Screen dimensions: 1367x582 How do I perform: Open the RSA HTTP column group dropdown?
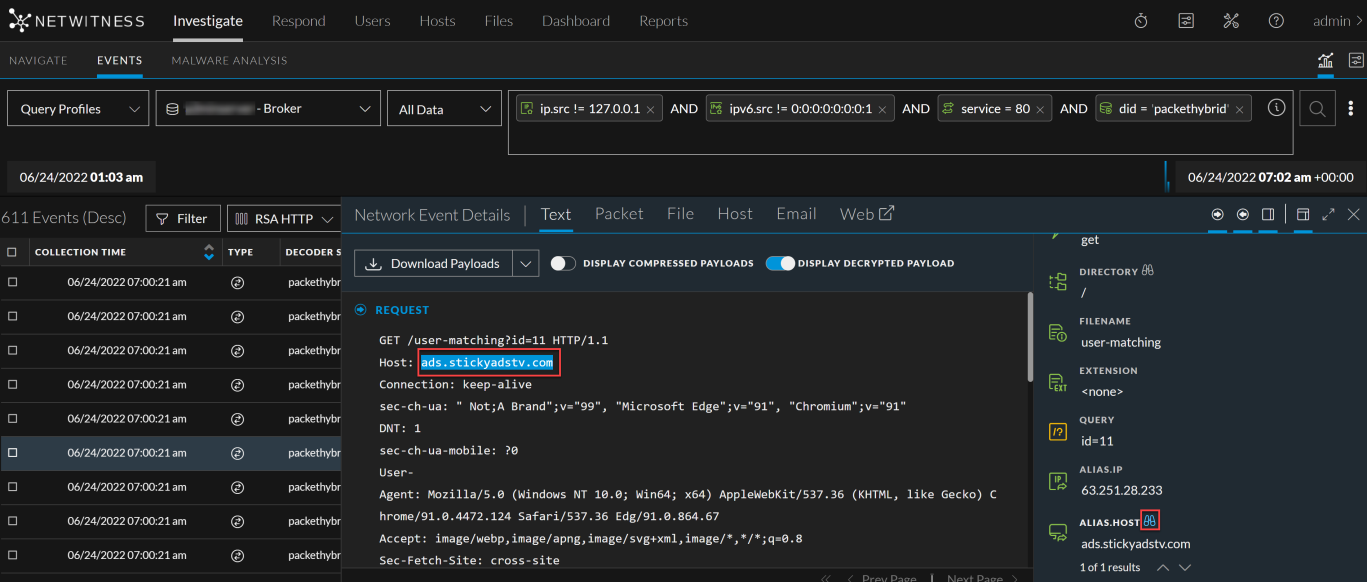click(x=283, y=219)
